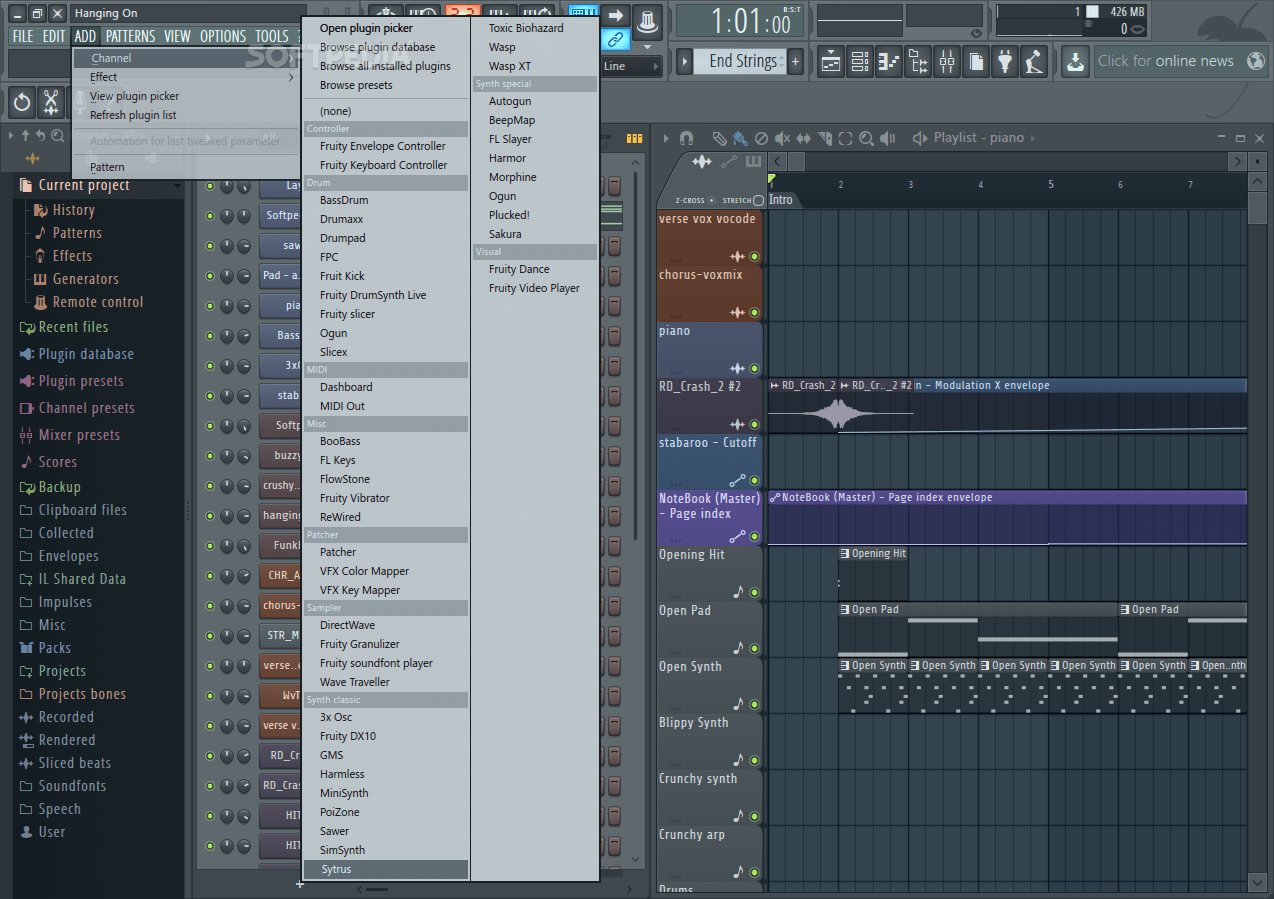The image size is (1274, 899).
Task: Open the PATTERNS menu
Action: click(131, 36)
